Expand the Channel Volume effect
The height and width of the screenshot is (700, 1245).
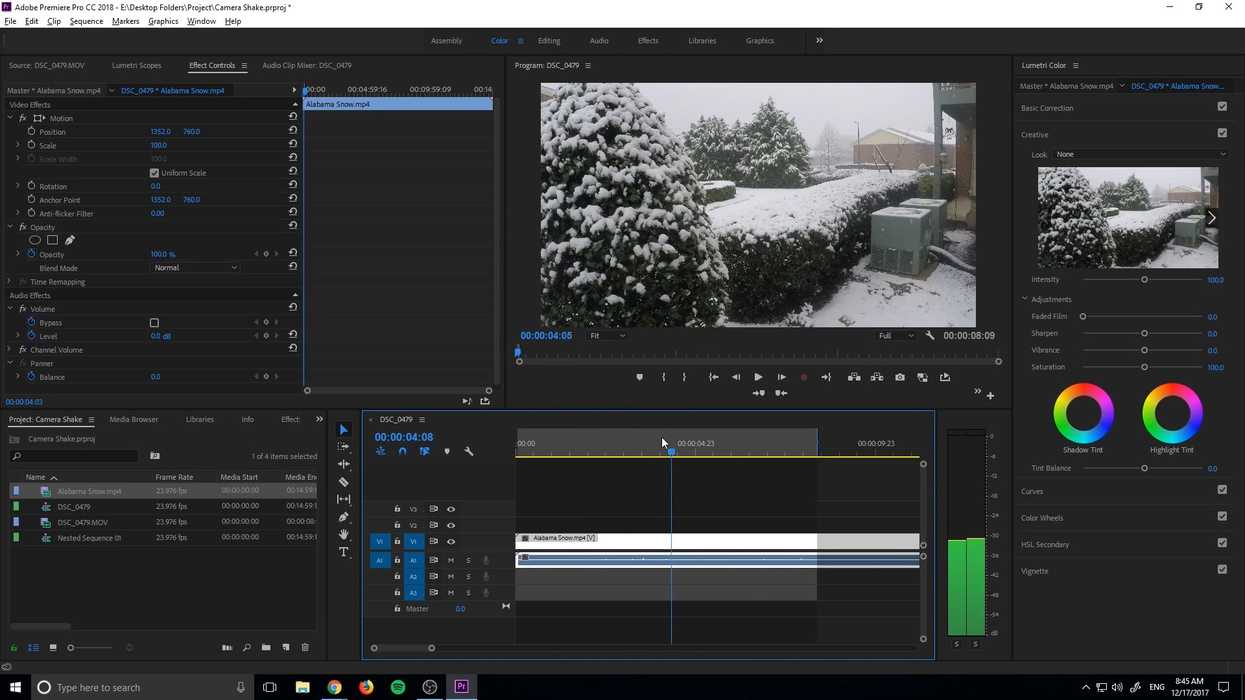[x=10, y=350]
